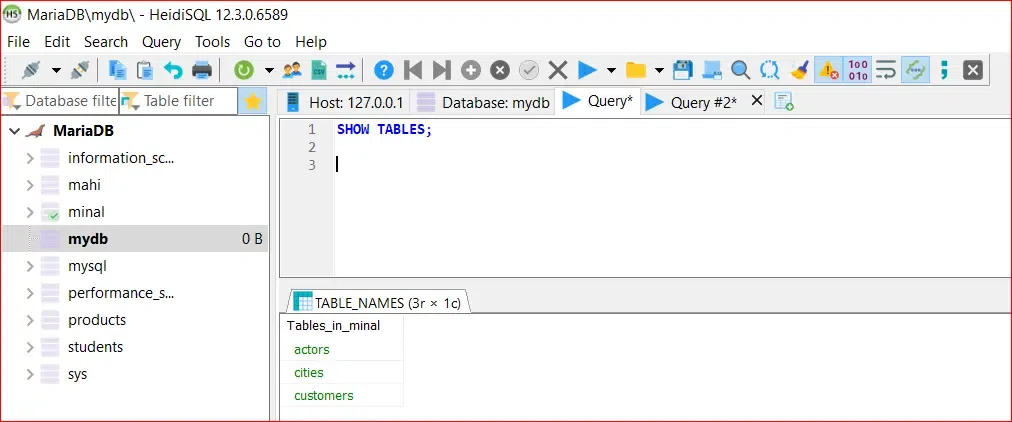Open the connect dropdown arrow
The height and width of the screenshot is (422, 1012).
click(56, 70)
